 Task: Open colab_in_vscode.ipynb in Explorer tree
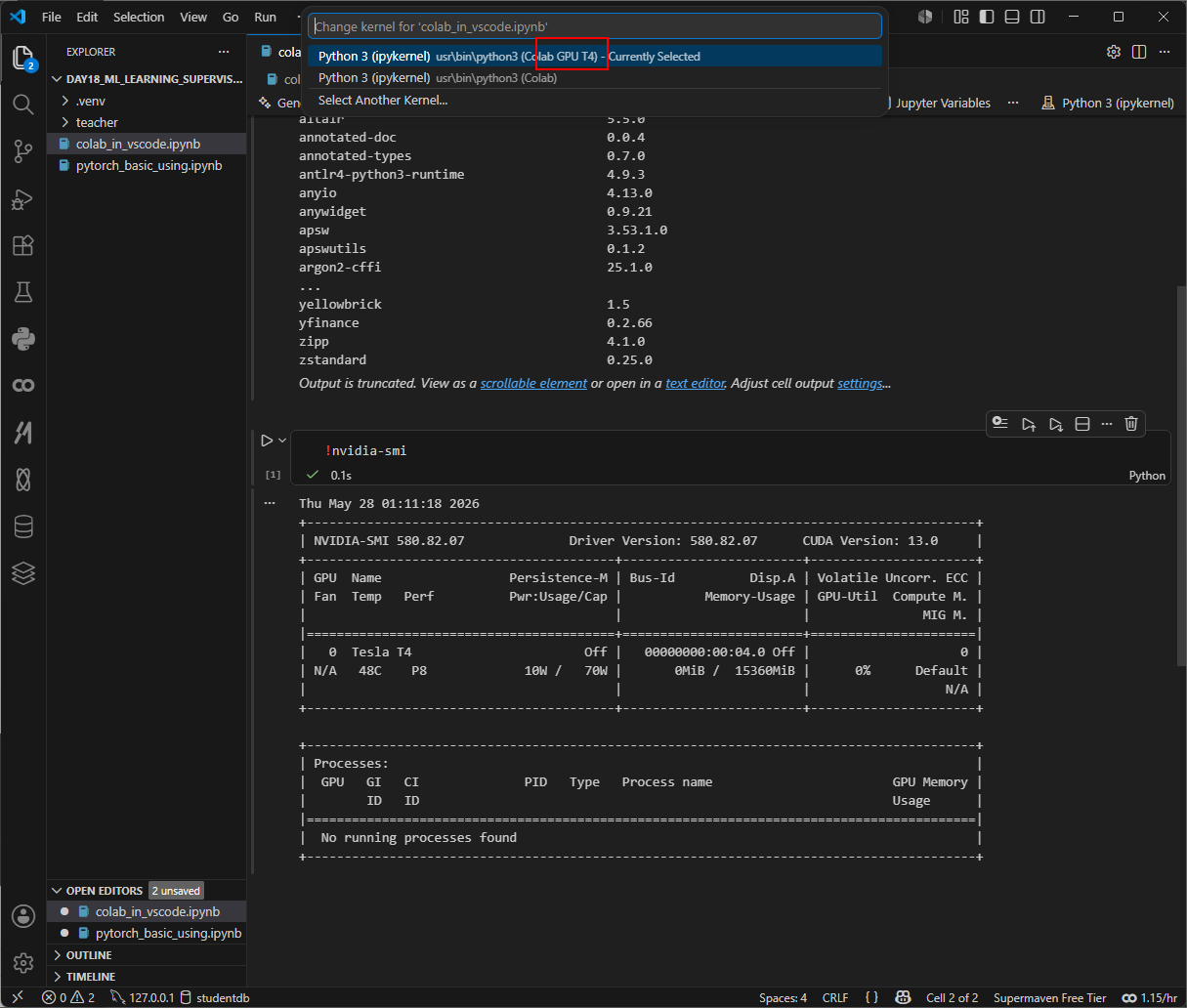click(x=147, y=144)
